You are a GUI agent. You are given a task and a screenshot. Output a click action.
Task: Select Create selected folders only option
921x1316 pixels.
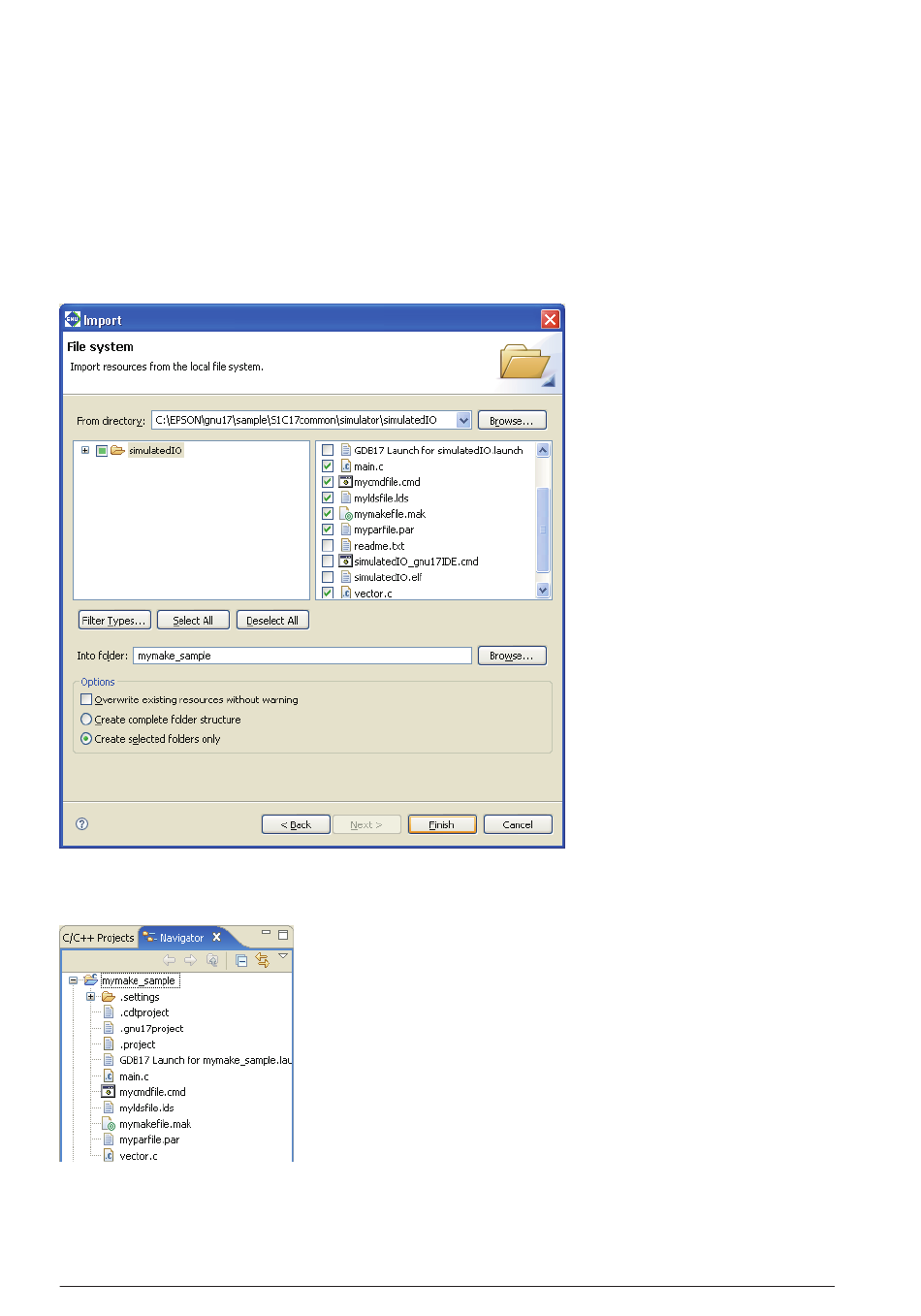pos(86,739)
